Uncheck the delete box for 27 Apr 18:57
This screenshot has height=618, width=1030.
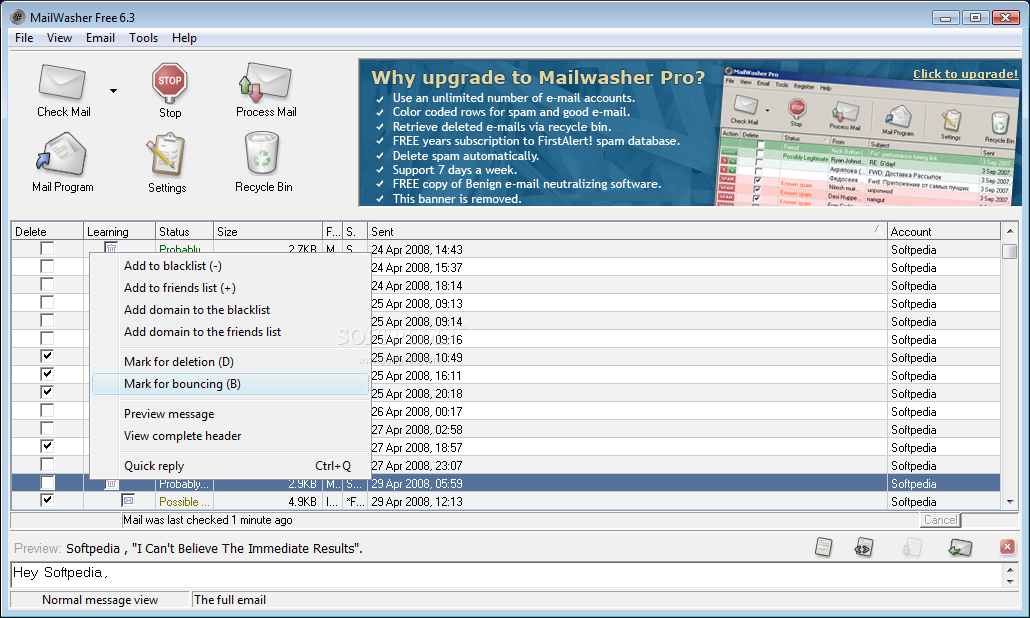coord(47,446)
